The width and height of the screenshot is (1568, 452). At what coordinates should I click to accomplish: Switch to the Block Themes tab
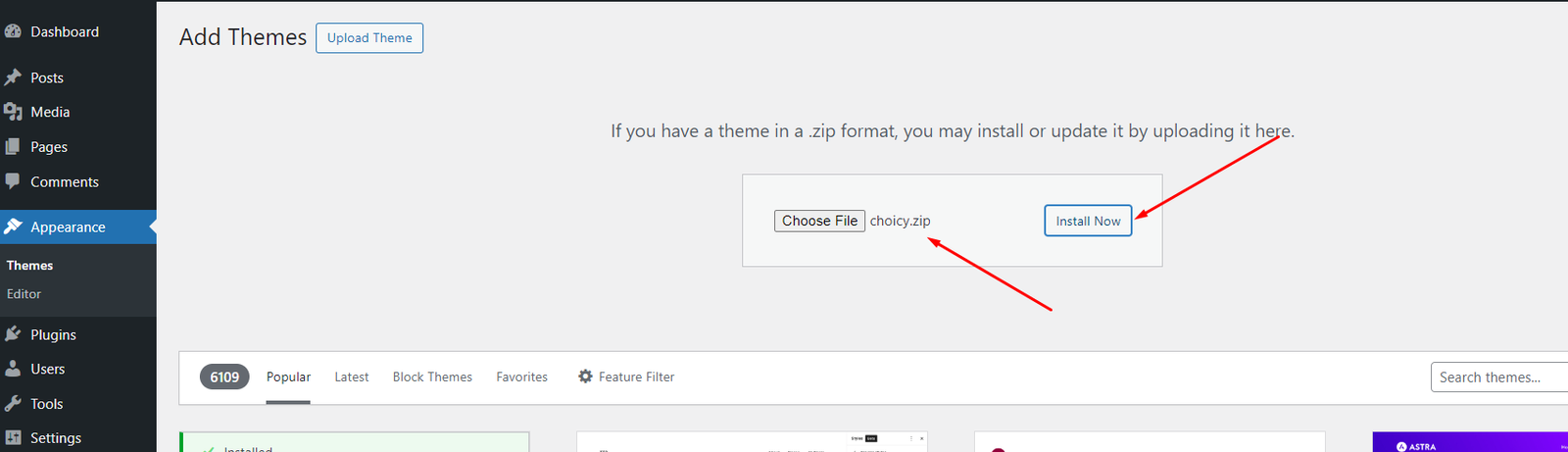click(432, 377)
